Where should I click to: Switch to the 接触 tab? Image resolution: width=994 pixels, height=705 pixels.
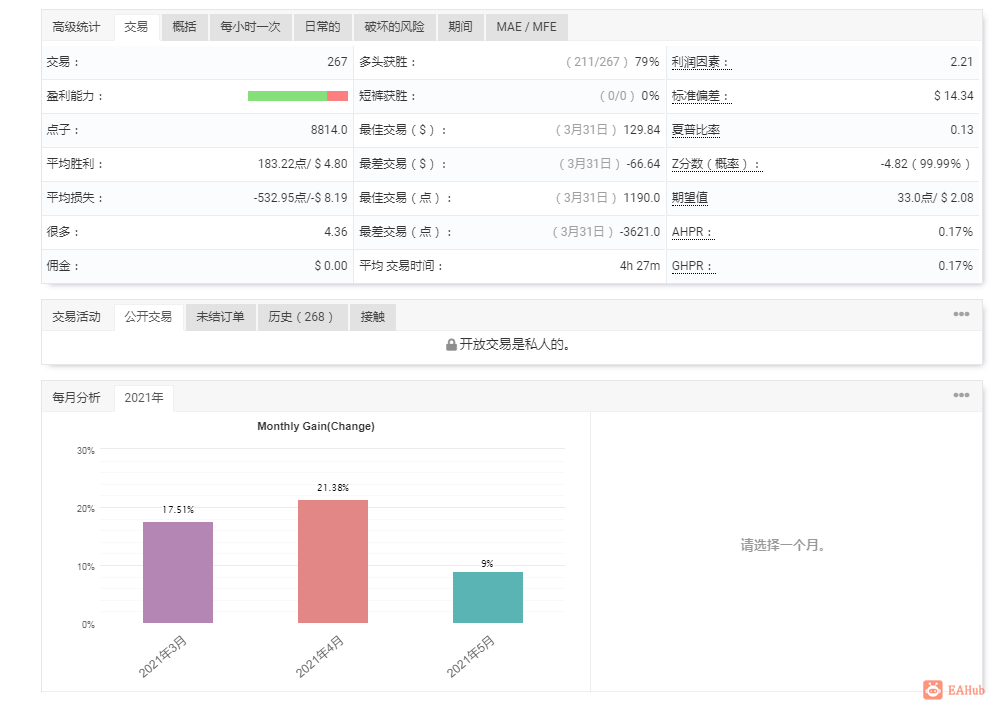[x=373, y=316]
